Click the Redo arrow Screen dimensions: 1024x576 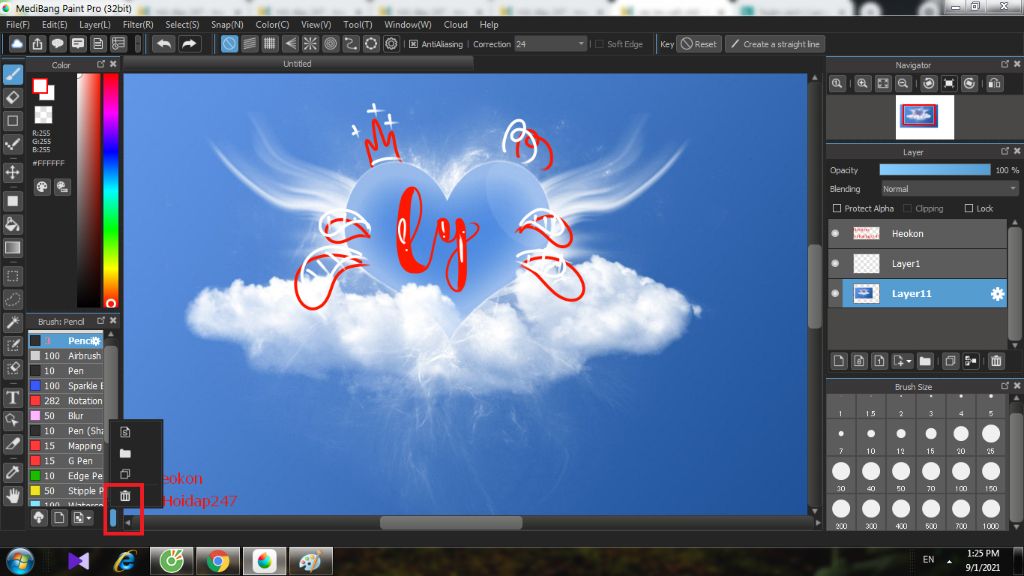click(189, 44)
